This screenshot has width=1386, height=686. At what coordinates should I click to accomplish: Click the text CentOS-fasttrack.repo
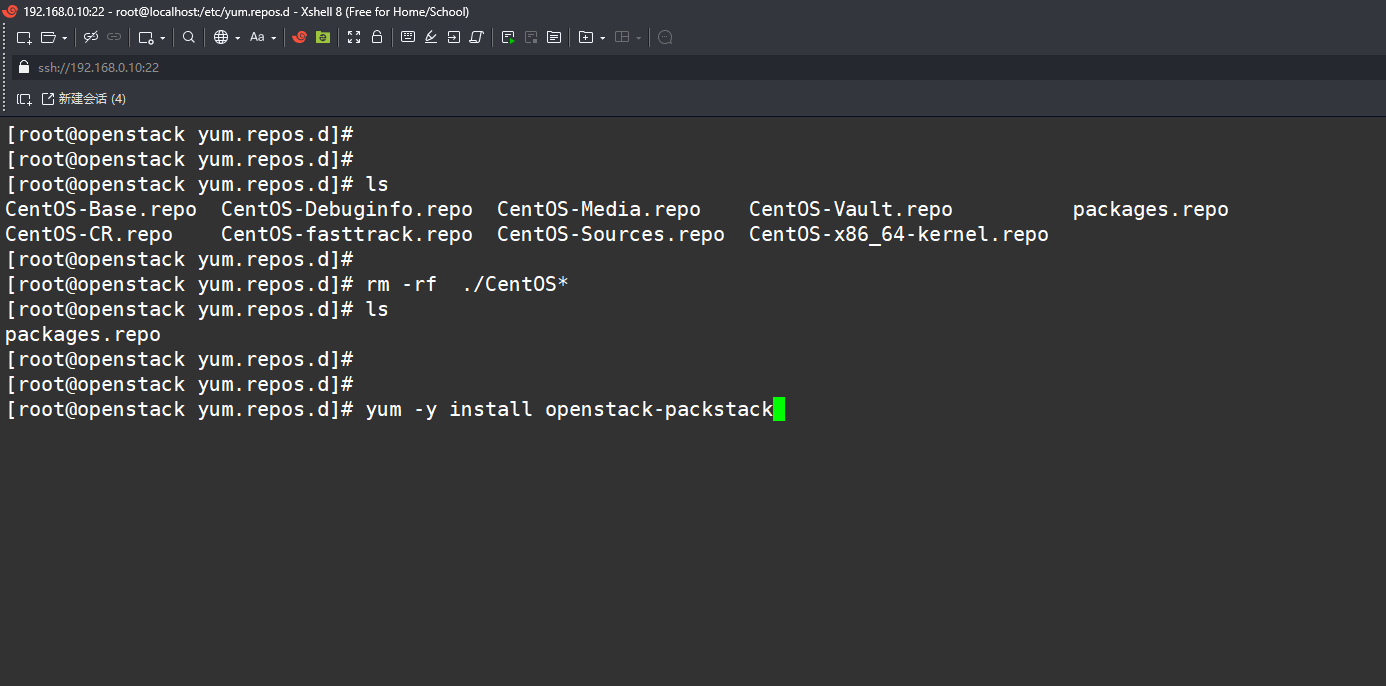click(x=347, y=234)
